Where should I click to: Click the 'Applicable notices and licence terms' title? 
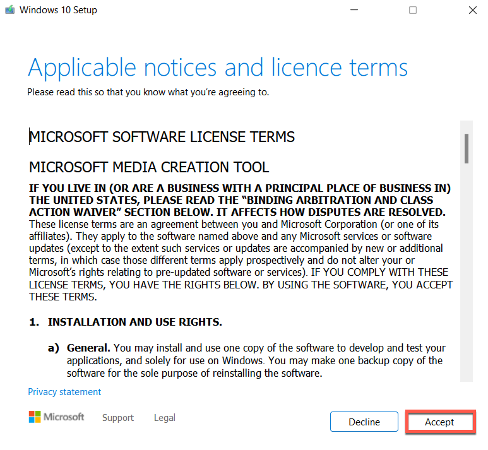(x=218, y=68)
